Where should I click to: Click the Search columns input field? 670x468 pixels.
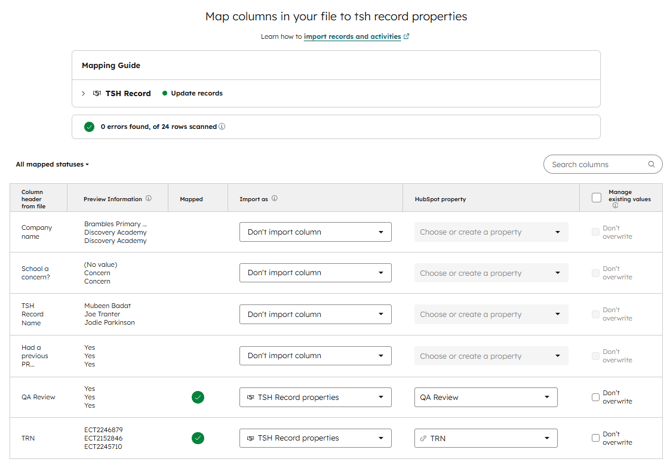click(x=596, y=164)
